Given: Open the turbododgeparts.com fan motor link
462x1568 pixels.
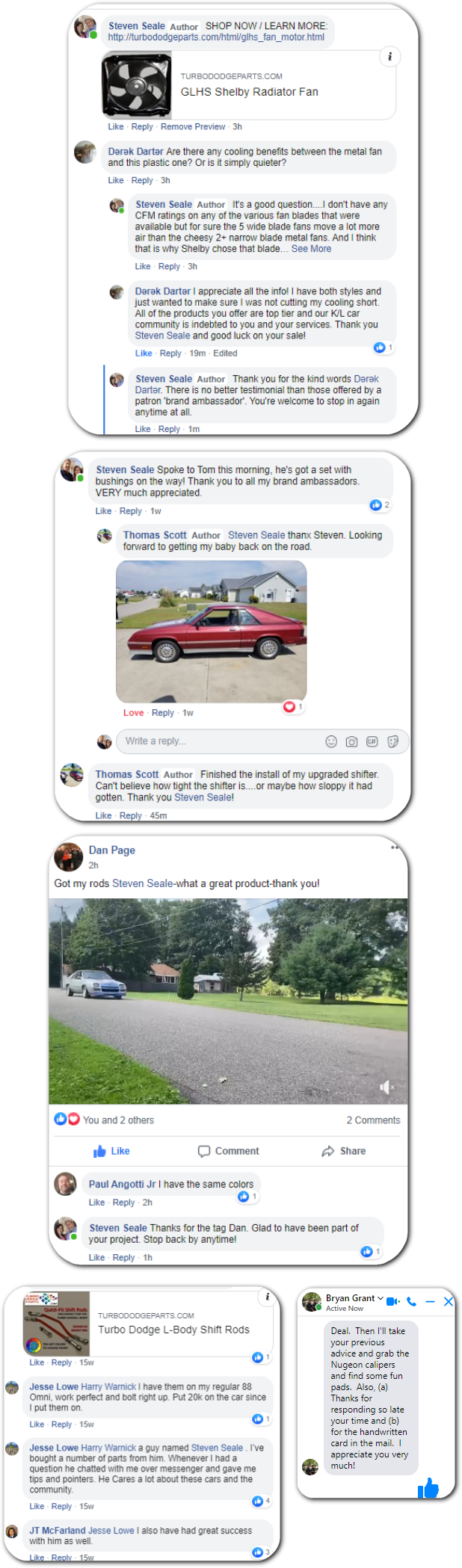Looking at the screenshot, I should 216,37.
